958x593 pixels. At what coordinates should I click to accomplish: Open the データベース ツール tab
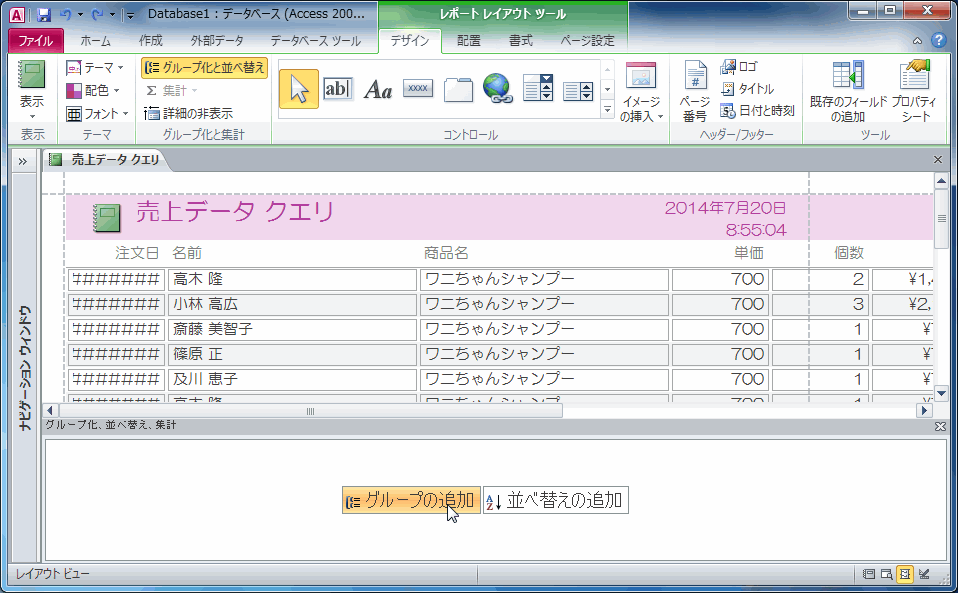[315, 41]
